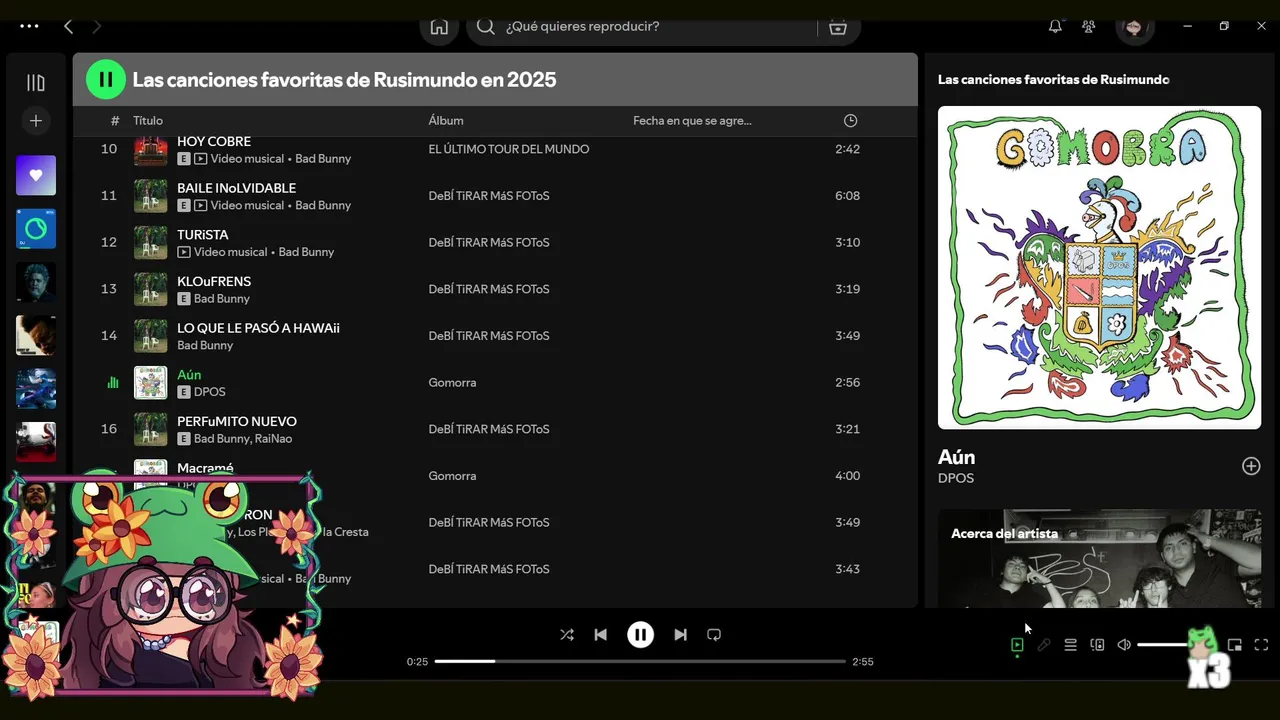Open album EL ÚLTIMO TOUR DEL MUNDO link
Screen dimensions: 1280x720
pyautogui.click(x=509, y=149)
